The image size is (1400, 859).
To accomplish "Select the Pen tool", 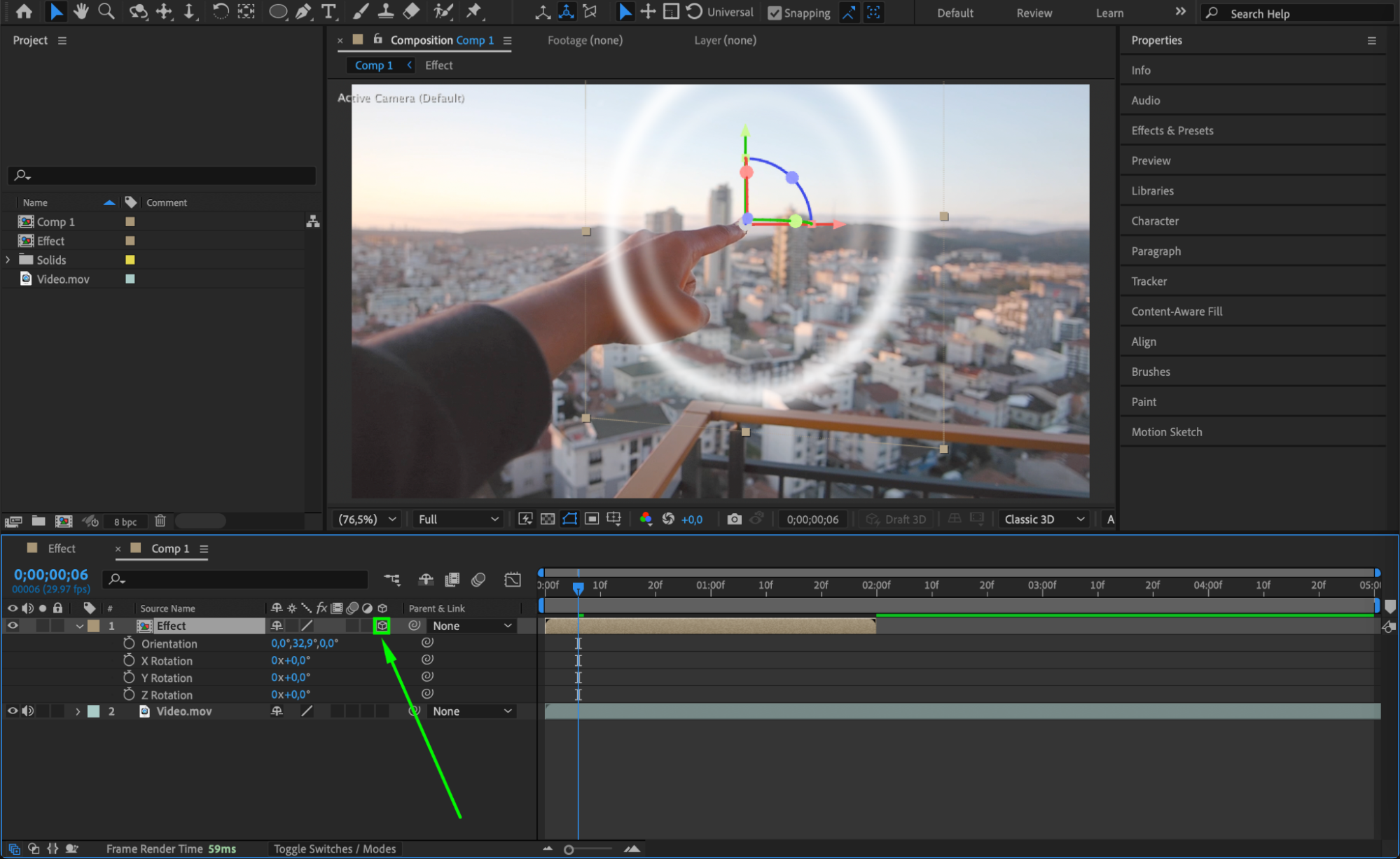I will 303,11.
